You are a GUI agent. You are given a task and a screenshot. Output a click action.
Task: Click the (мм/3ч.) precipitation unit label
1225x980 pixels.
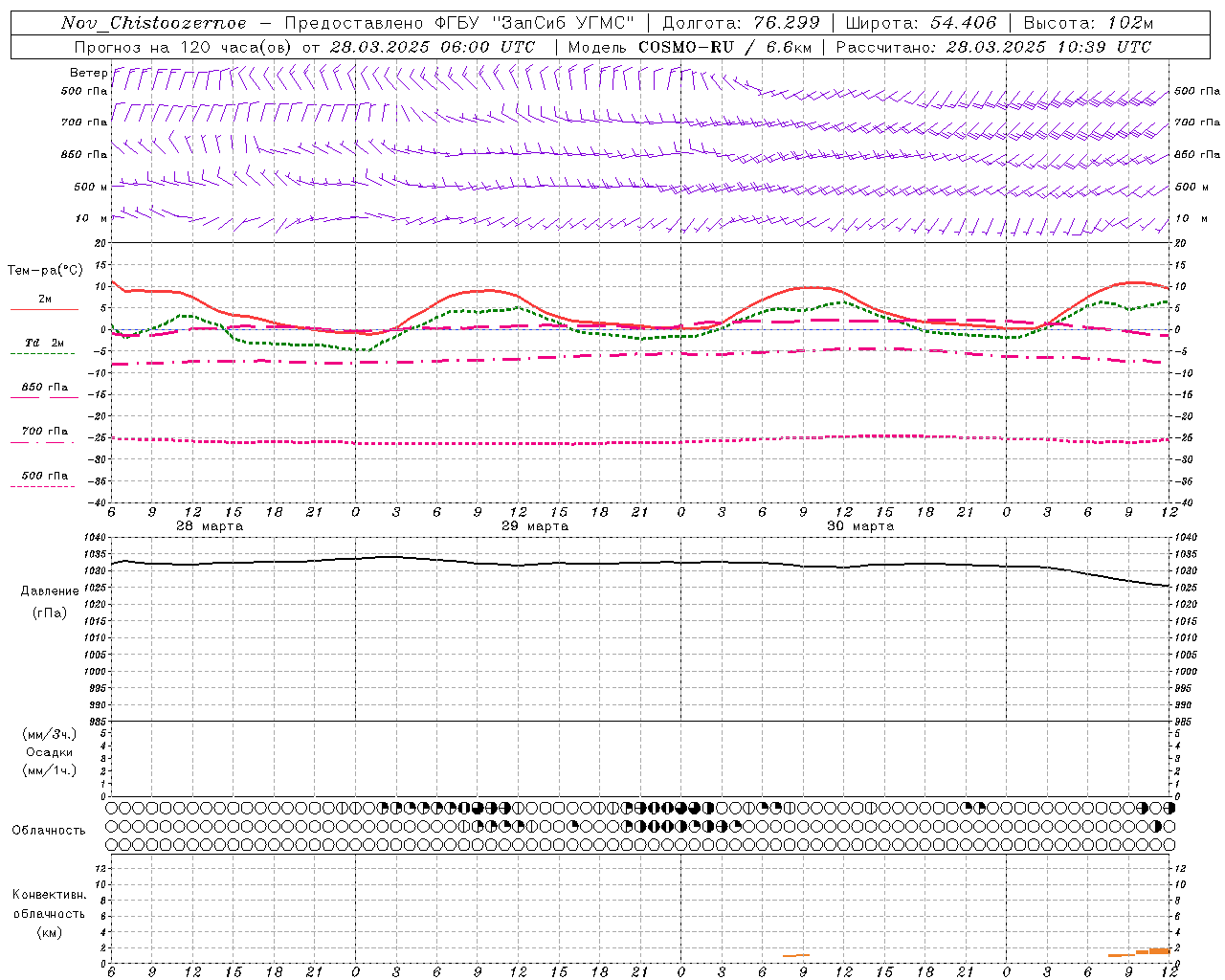point(50,734)
